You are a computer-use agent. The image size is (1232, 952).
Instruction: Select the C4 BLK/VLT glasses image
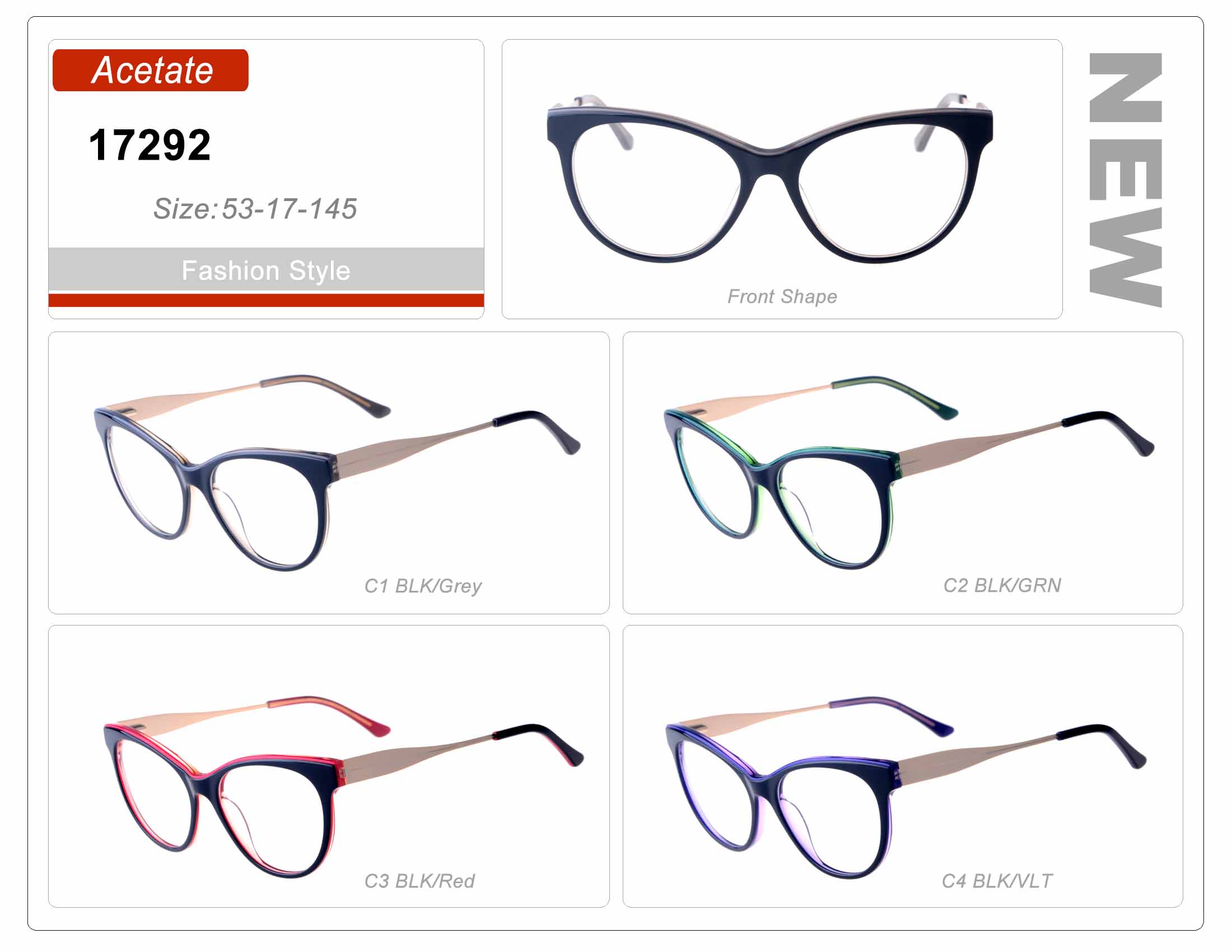coord(906,787)
